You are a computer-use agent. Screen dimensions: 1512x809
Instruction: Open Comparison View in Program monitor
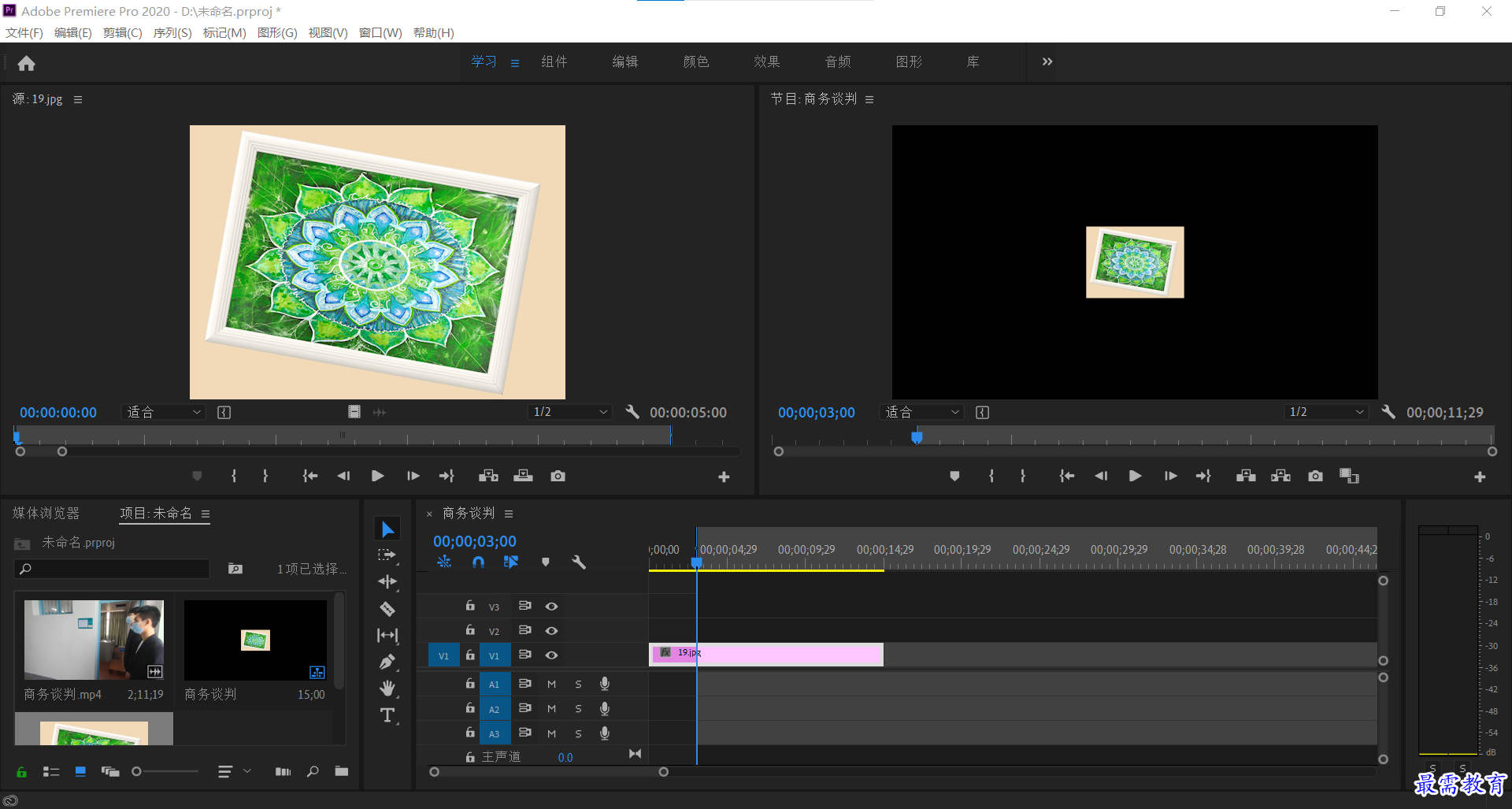click(x=1350, y=476)
